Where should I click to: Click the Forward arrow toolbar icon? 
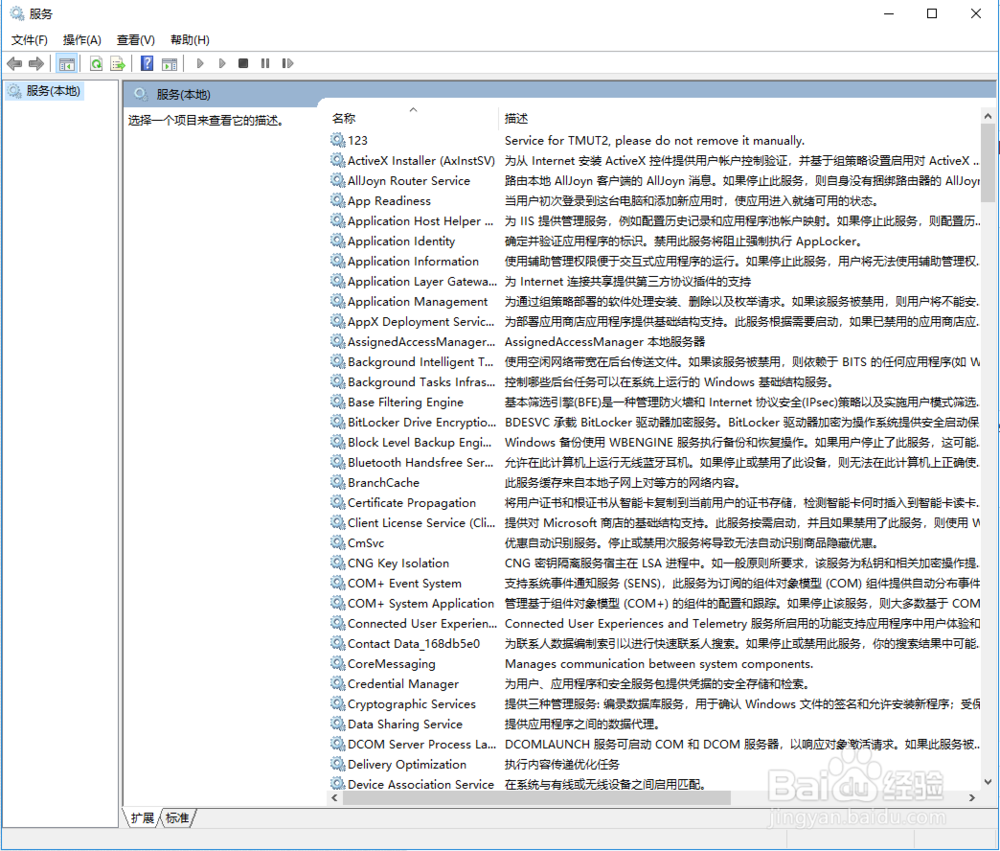(36, 63)
